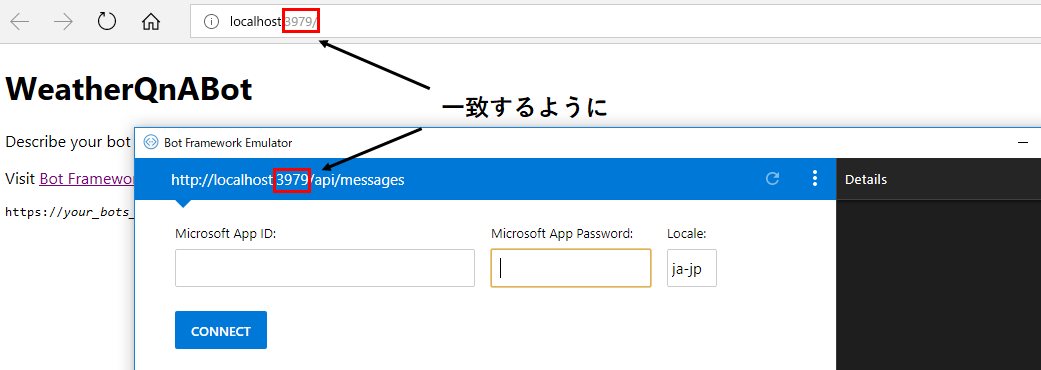Screen dimensions: 1041x370
Task: Click the "Locale:" label
Action: [686, 233]
